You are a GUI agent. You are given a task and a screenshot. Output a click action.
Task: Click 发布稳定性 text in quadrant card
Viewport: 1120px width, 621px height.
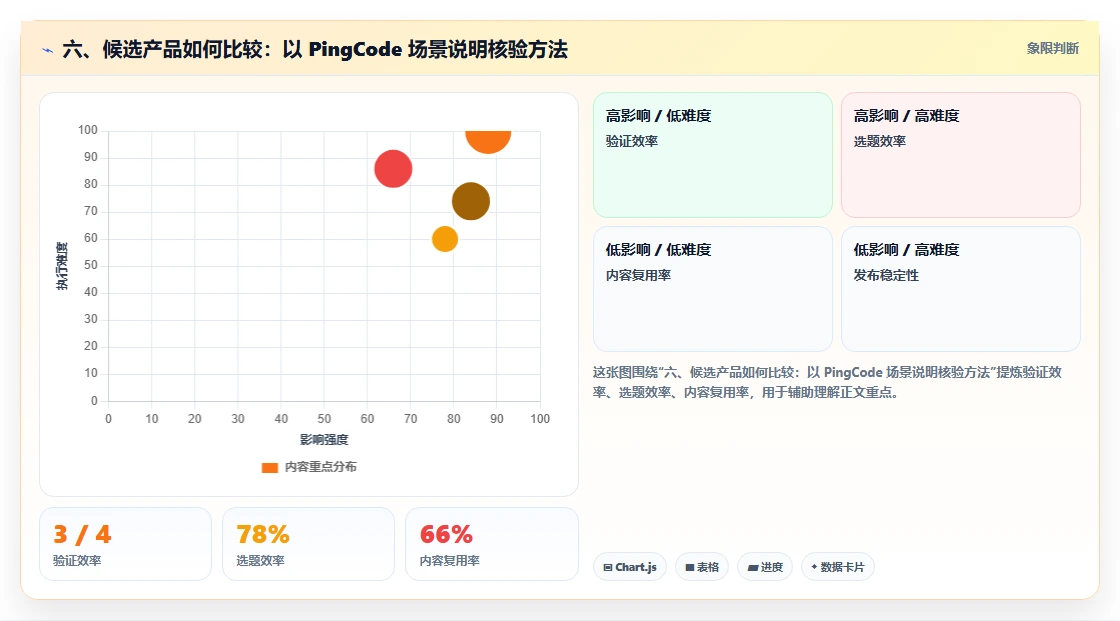pos(886,275)
